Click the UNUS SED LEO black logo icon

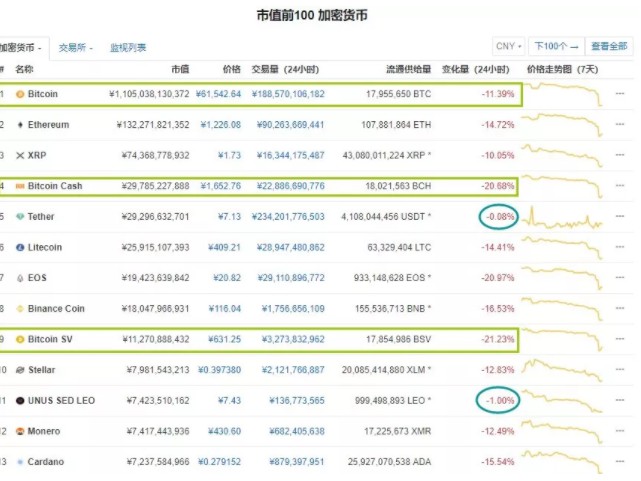20,400
